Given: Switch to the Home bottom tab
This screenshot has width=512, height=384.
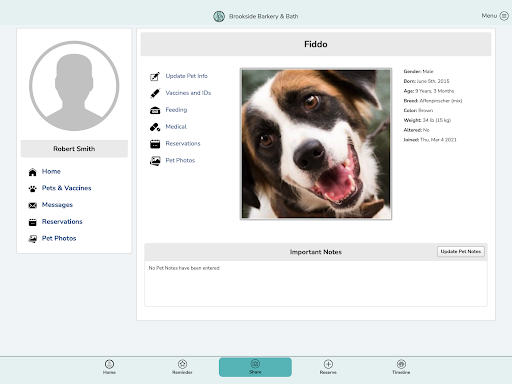Looking at the screenshot, I should [109, 367].
